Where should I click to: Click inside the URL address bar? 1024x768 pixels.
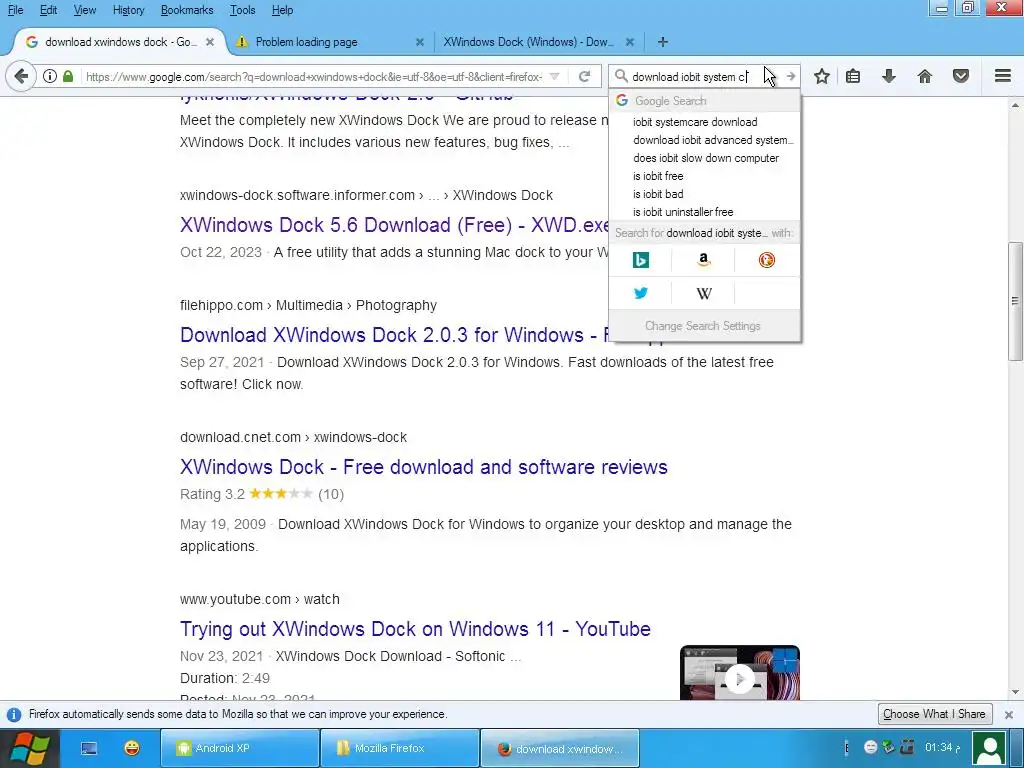point(313,76)
